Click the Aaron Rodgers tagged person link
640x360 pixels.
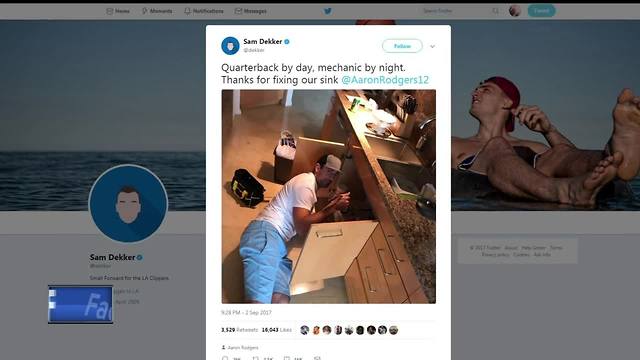(243, 348)
